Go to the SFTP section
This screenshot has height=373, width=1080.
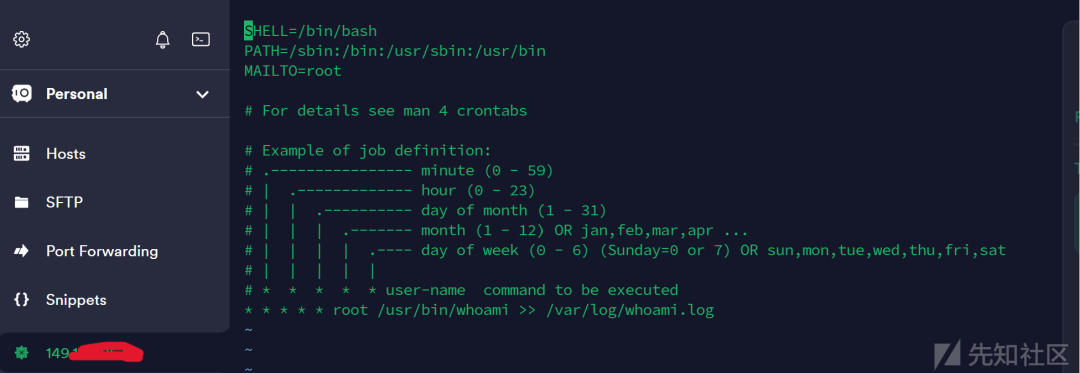coord(65,202)
